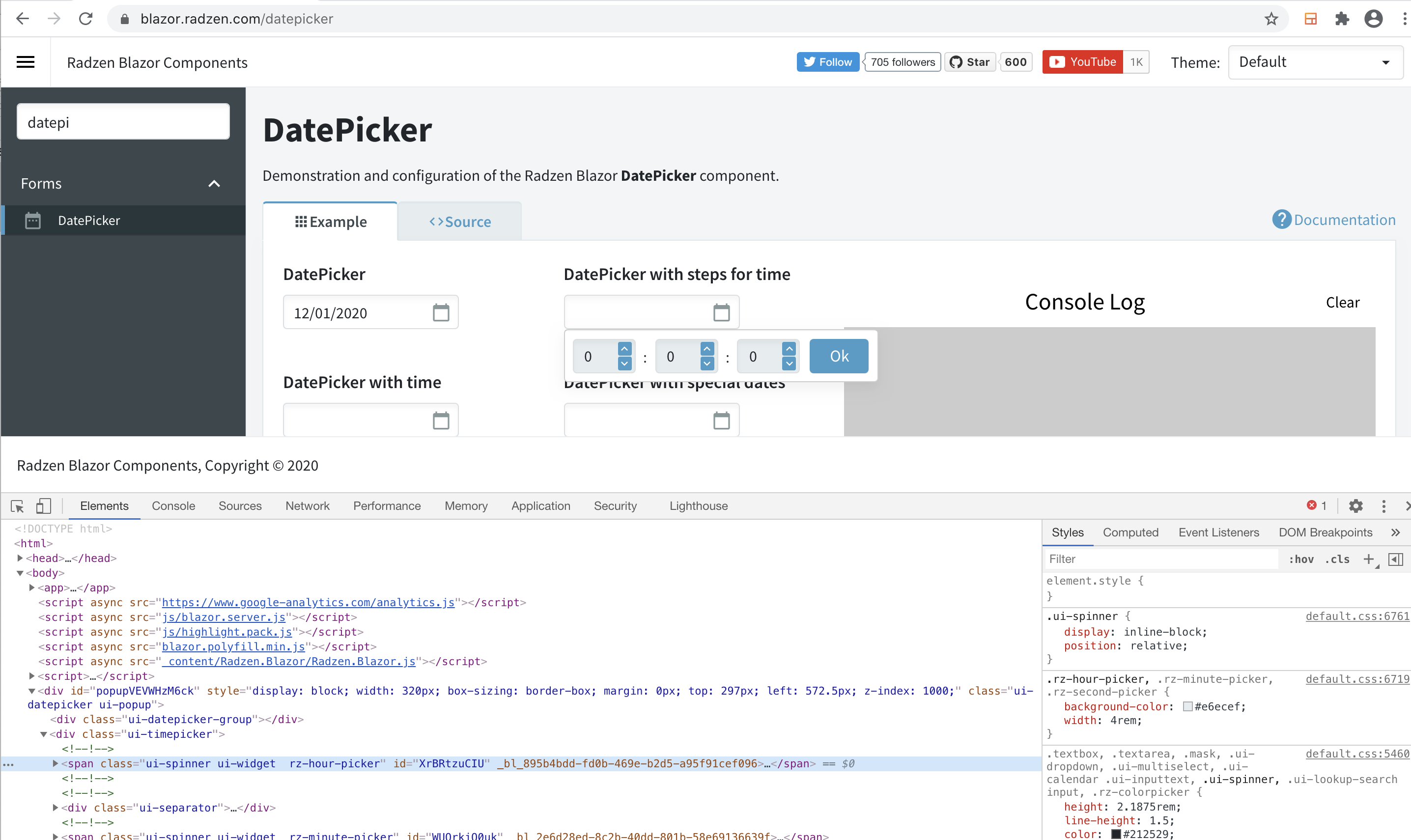Viewport: 1411px width, 840px height.
Task: Open the DevTools Console tab
Action: (x=173, y=506)
